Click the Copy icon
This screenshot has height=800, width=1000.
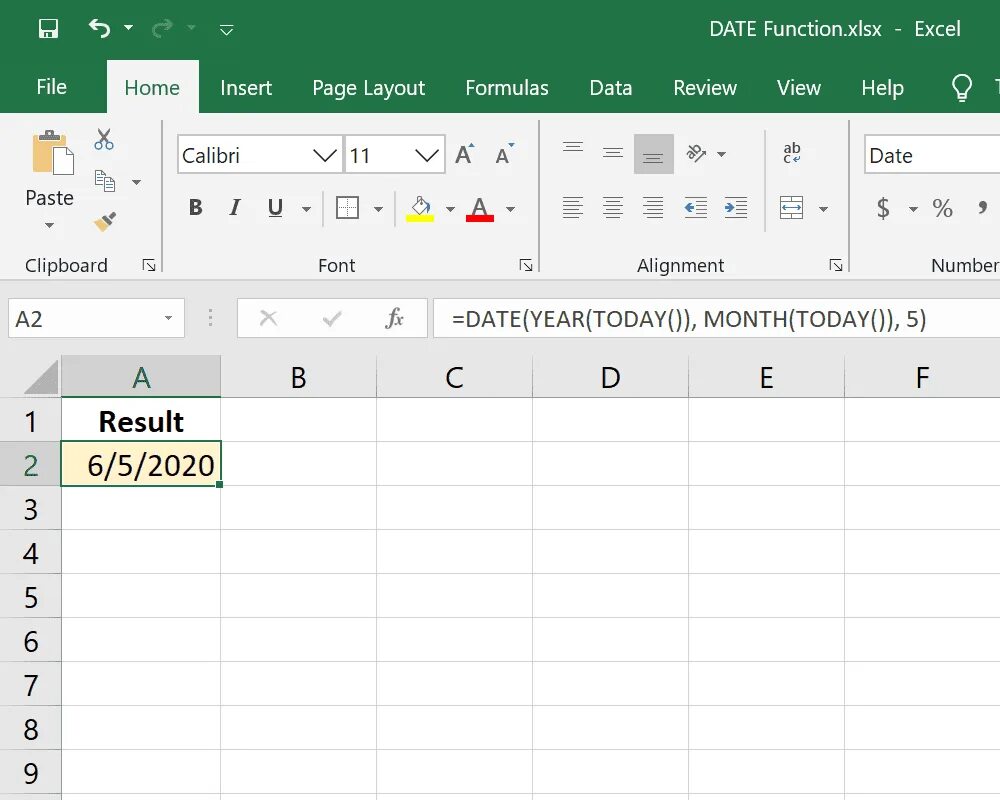pos(105,181)
